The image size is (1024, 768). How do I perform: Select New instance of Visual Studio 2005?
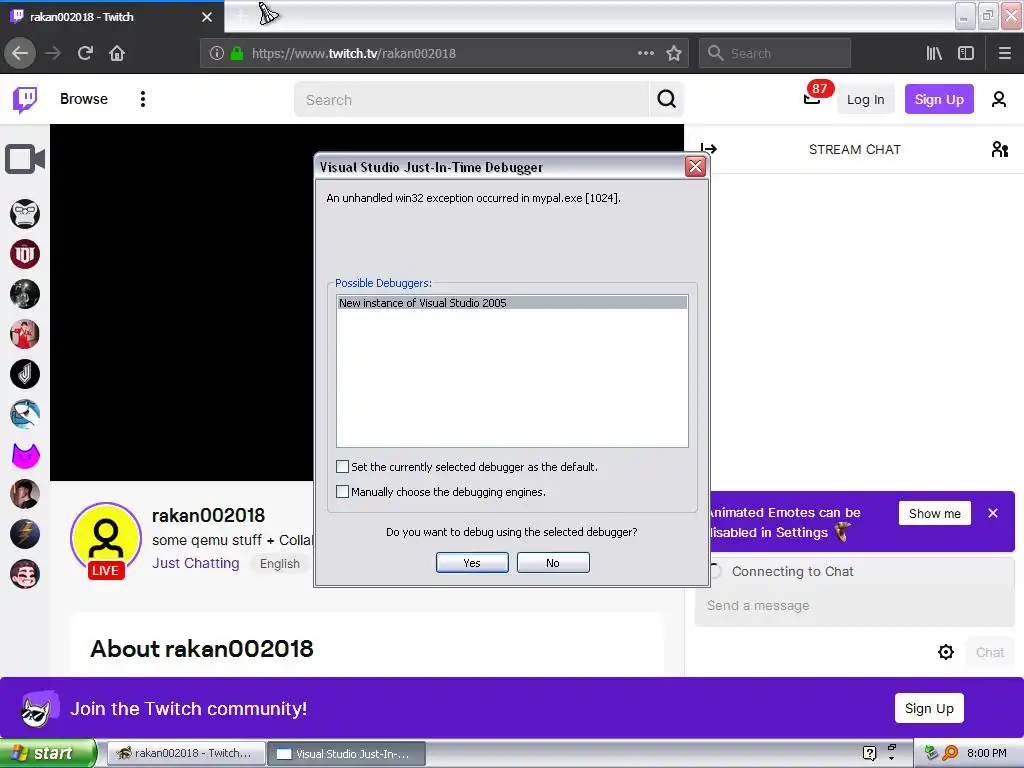[512, 302]
